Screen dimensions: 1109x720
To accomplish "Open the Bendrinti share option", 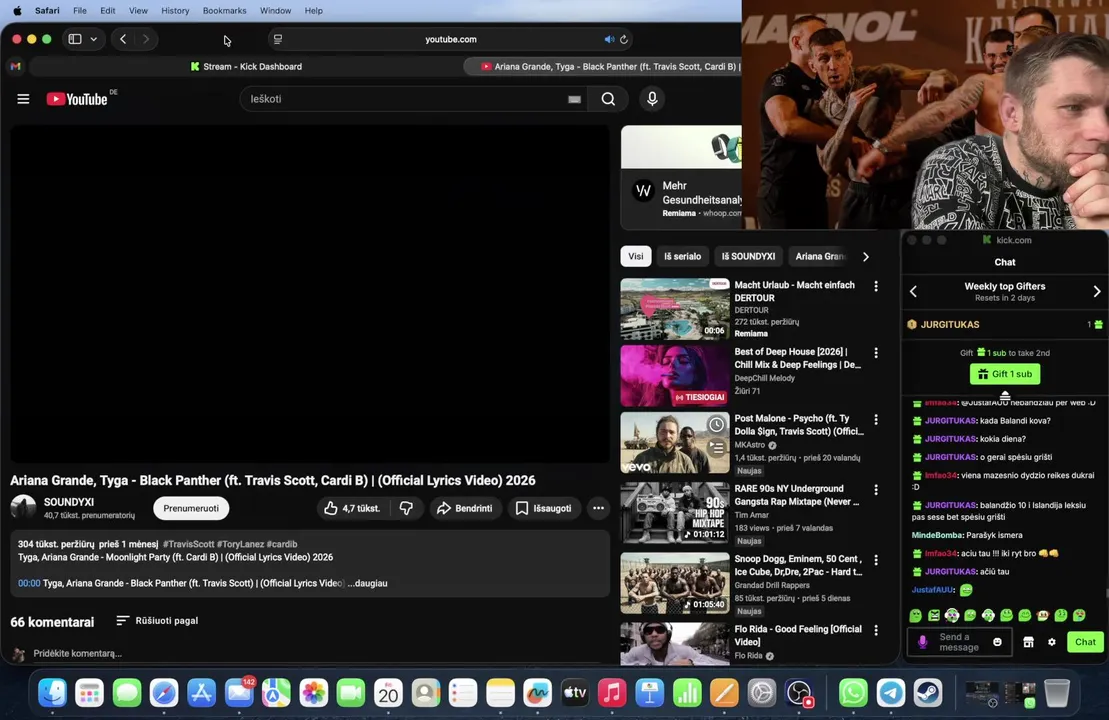I will click(465, 508).
